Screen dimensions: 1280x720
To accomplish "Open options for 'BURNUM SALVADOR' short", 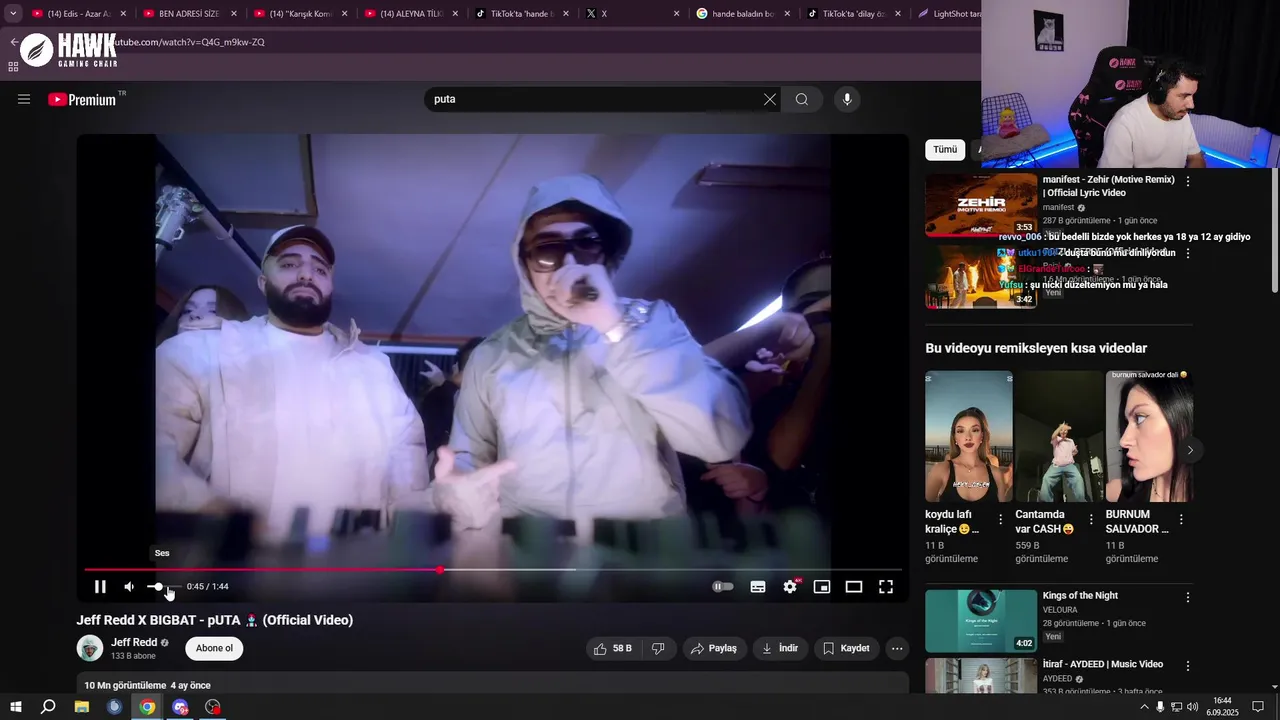I will (x=1181, y=520).
